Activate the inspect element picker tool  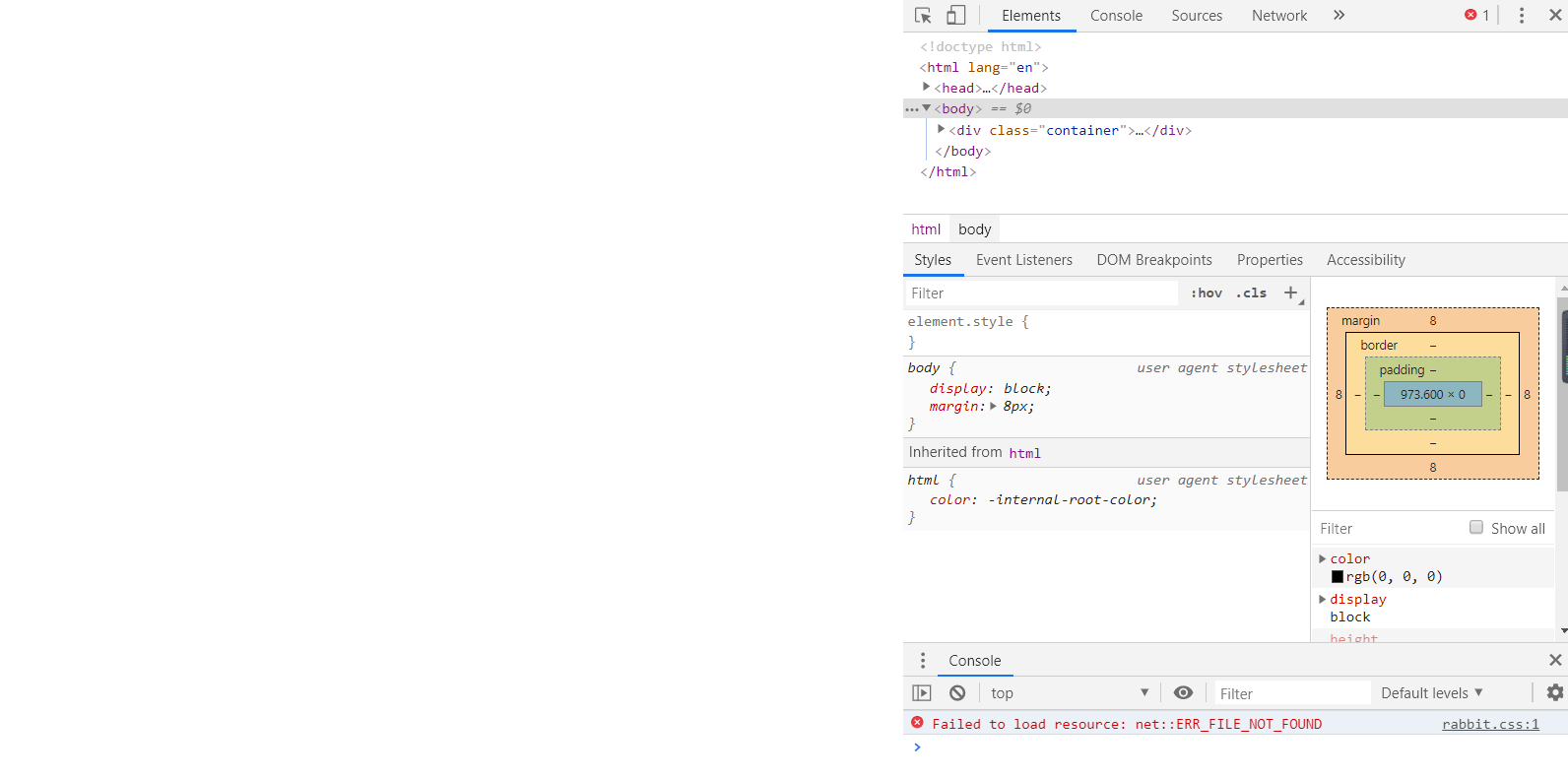[x=923, y=16]
